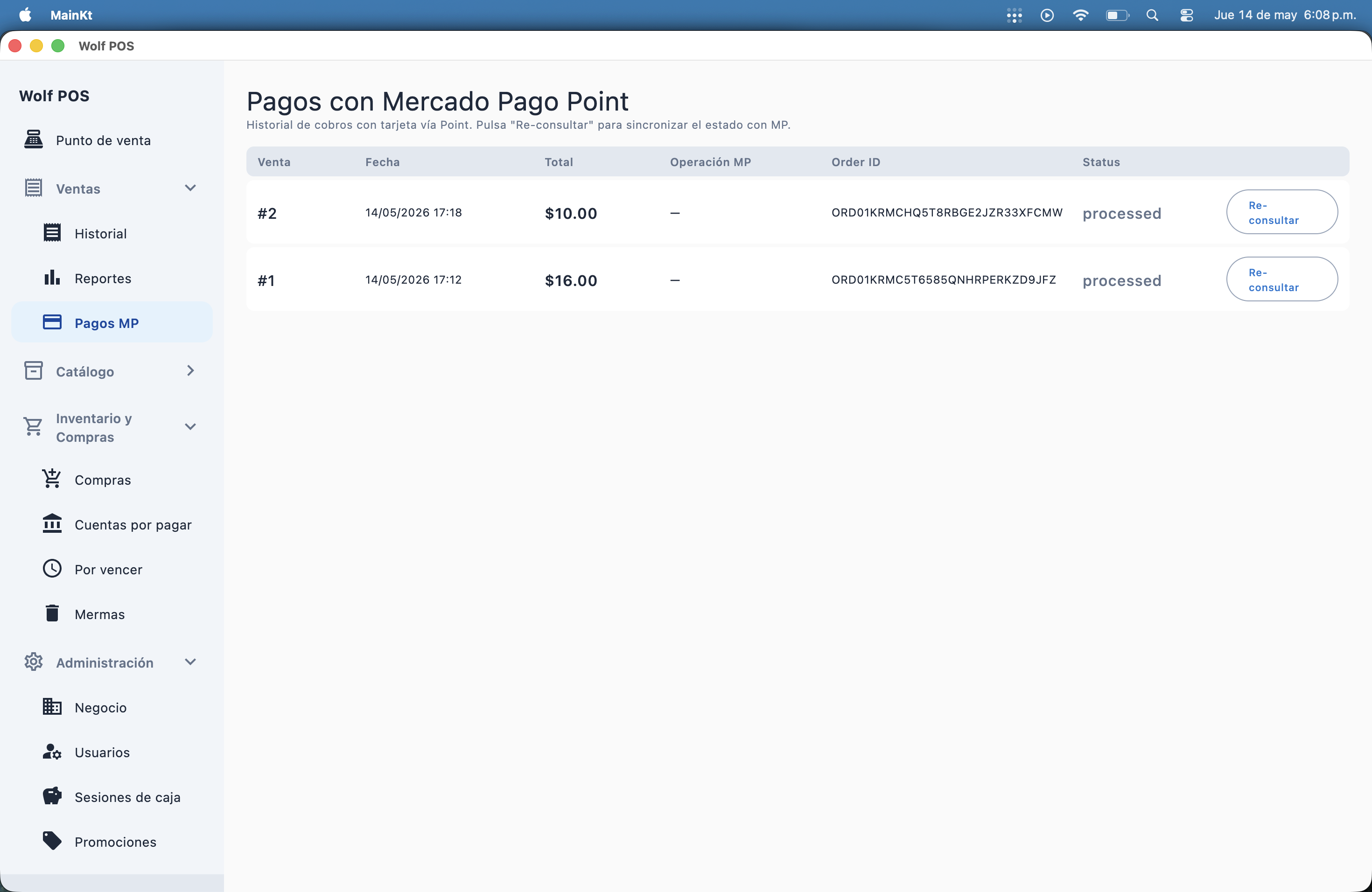Click the Compras add-to-cart icon
The height and width of the screenshot is (892, 1372).
tap(52, 479)
